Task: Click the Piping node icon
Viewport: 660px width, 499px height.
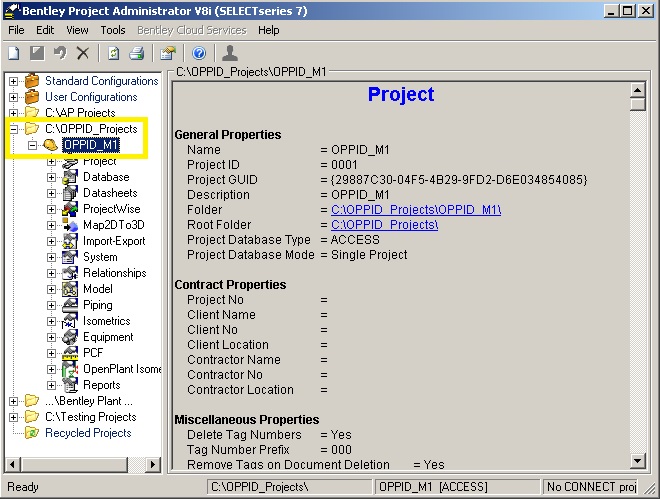Action: [70, 305]
